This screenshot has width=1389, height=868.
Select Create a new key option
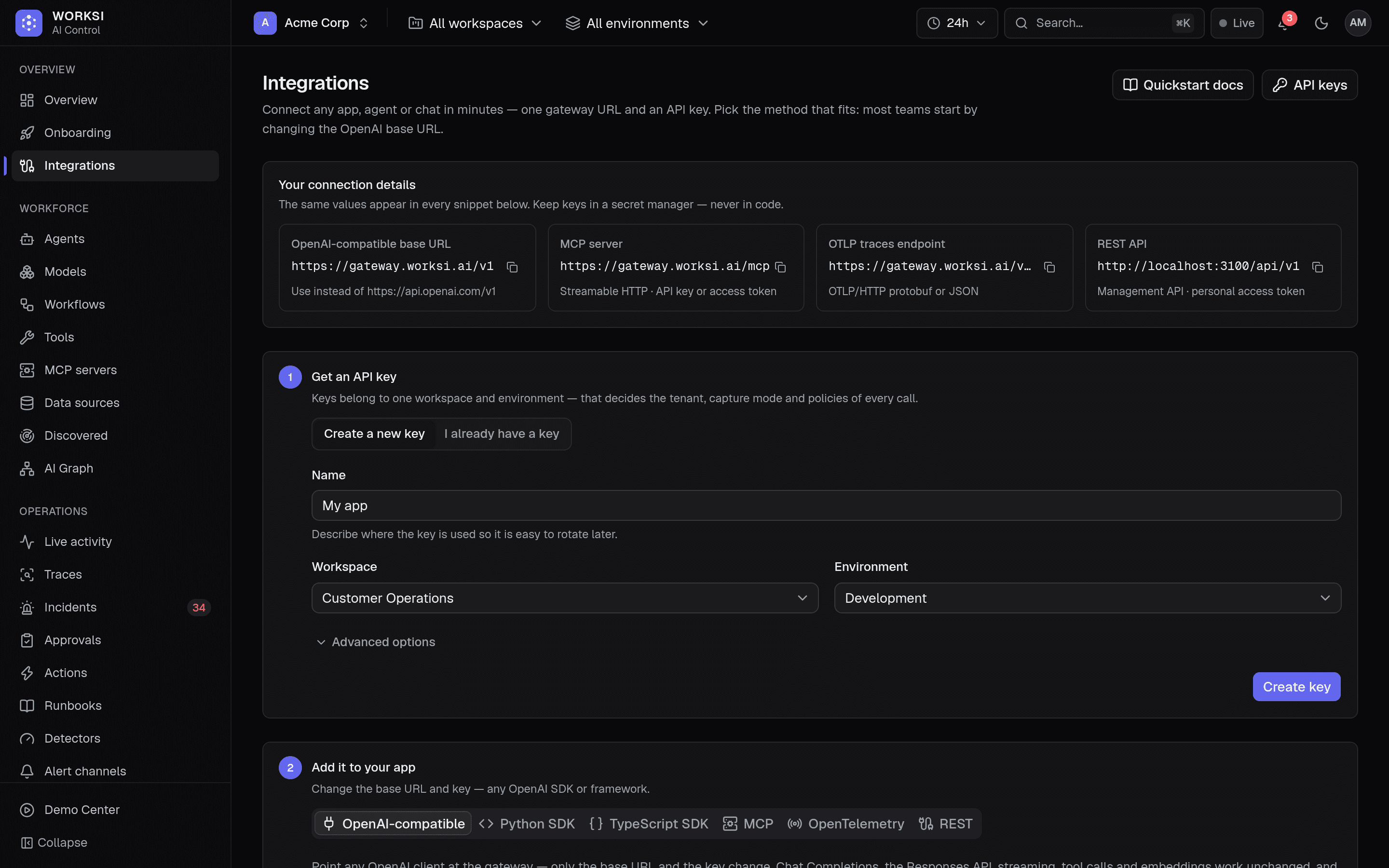(374, 434)
